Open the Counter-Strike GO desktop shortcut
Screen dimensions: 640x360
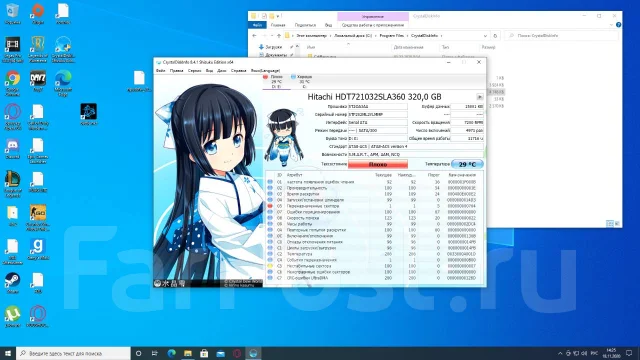pyautogui.click(x=38, y=218)
